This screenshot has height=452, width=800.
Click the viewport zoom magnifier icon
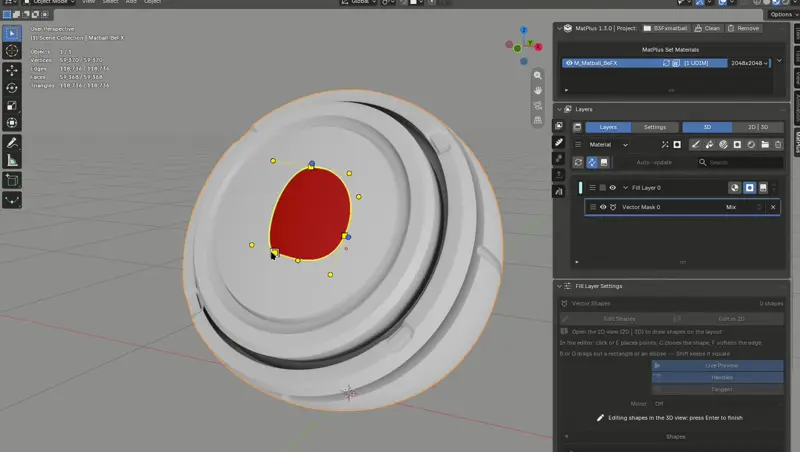point(538,75)
